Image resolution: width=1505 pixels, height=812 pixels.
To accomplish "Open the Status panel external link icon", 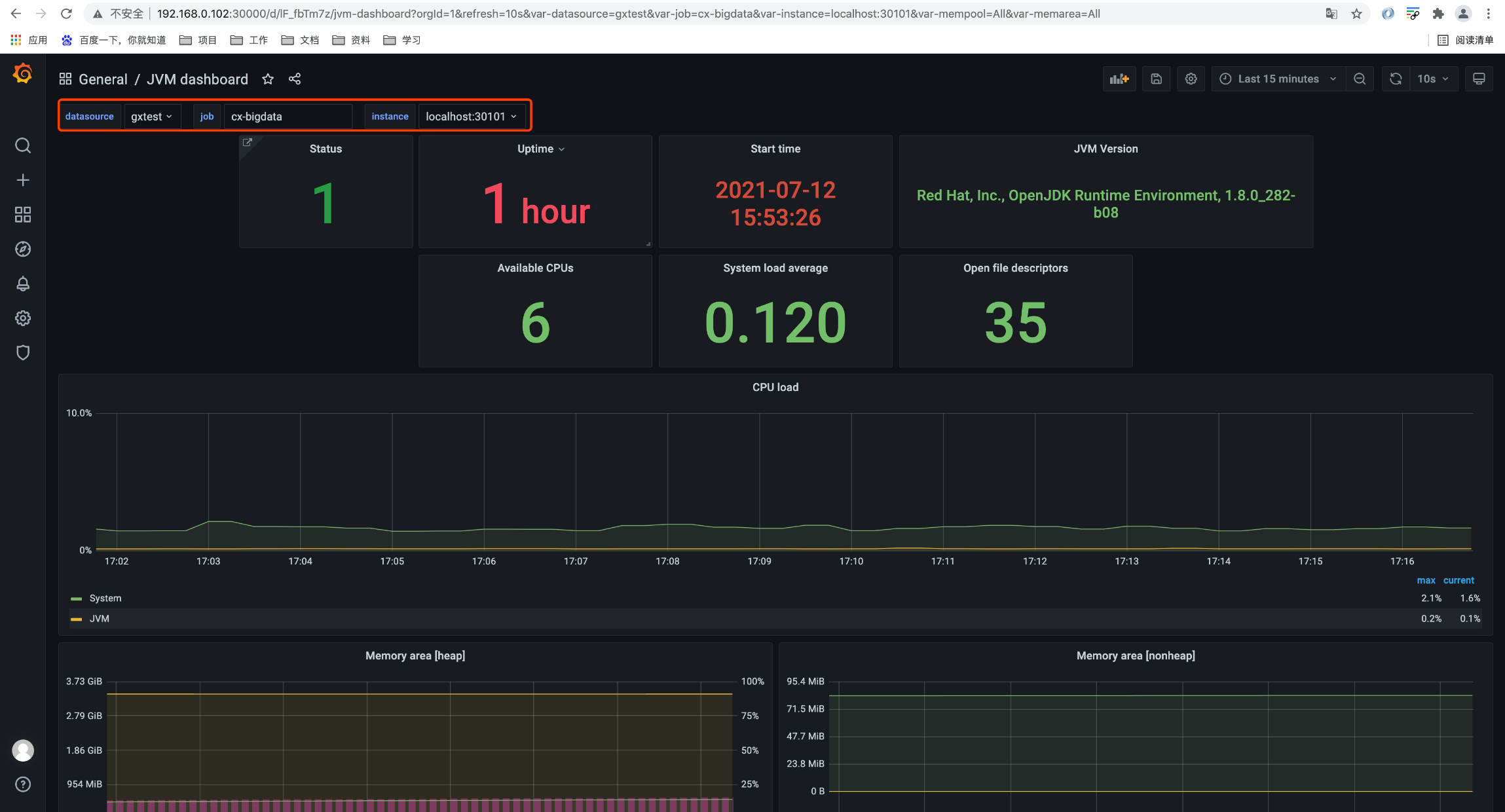I will click(248, 142).
